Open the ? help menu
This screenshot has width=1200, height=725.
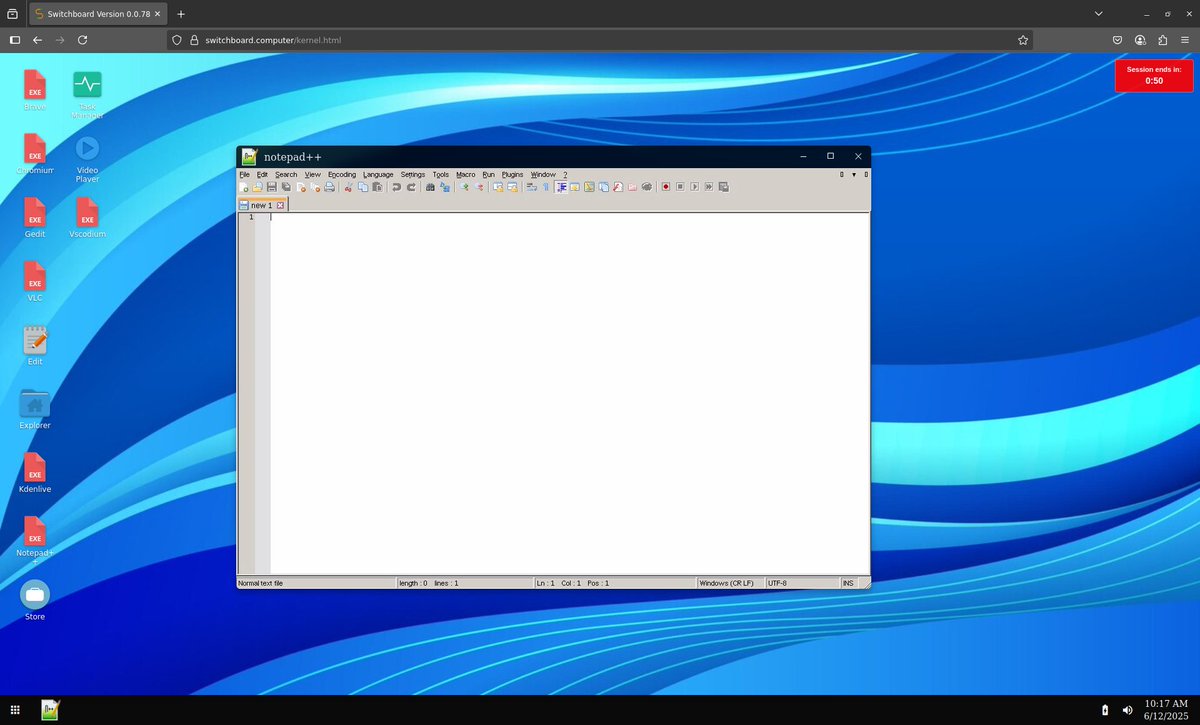tap(565, 174)
